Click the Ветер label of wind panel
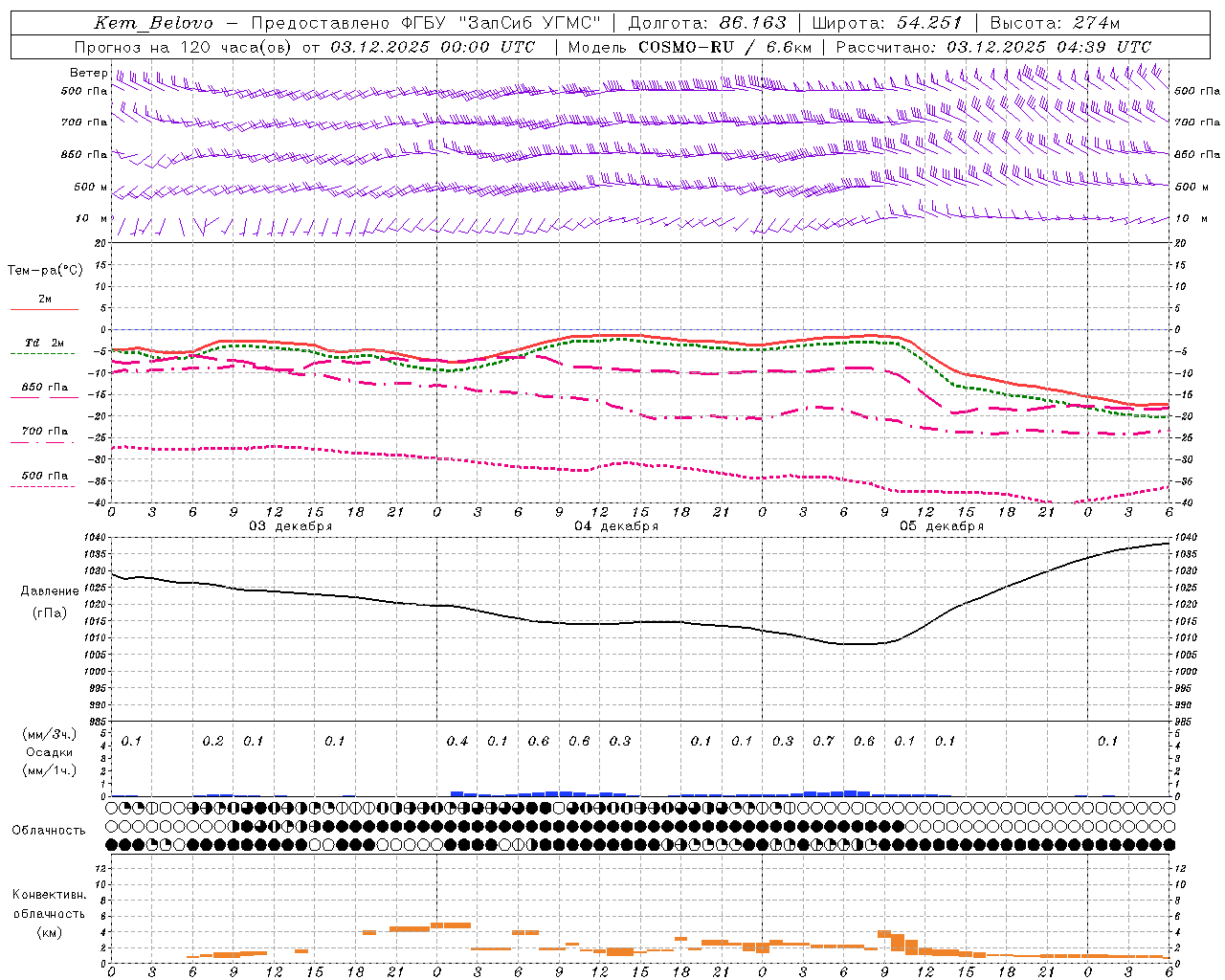Screen dimensions: 1225x980 click(88, 73)
